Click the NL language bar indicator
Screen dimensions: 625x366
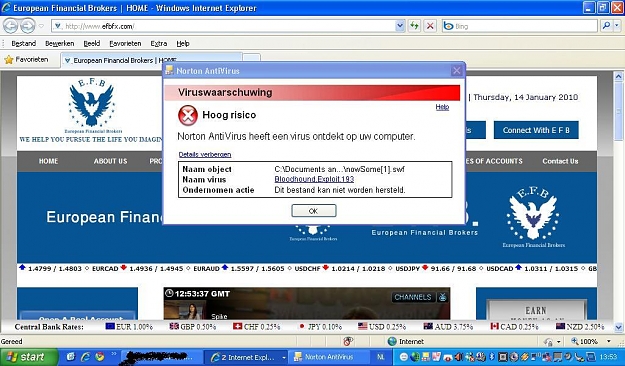(x=381, y=357)
